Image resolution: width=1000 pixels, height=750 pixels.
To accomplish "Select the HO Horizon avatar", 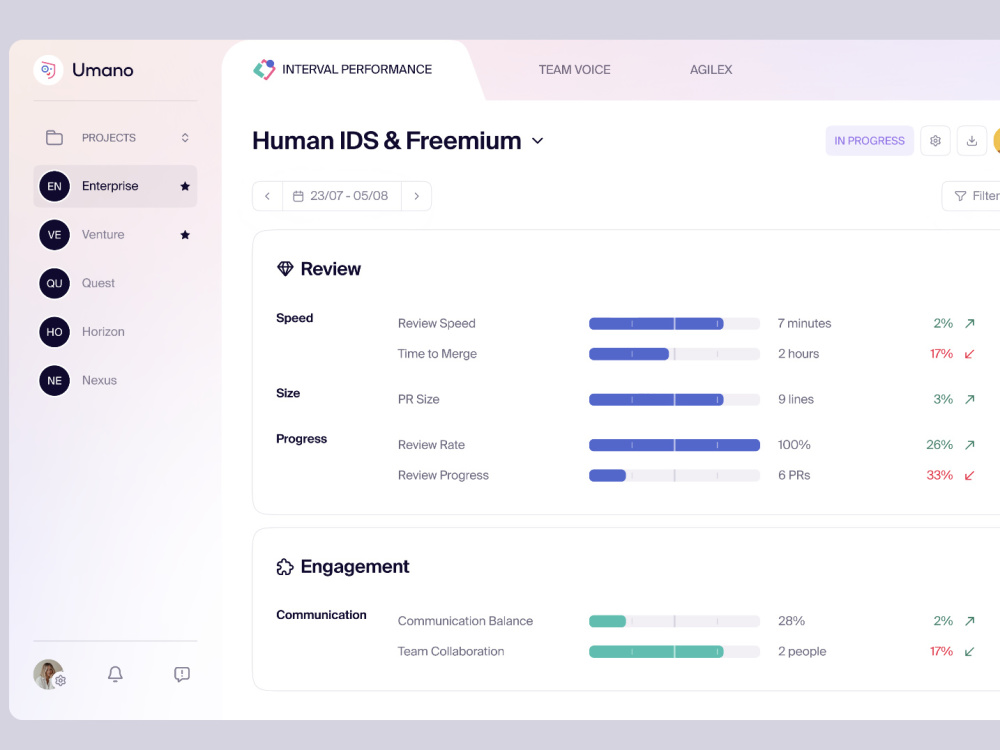I will click(54, 332).
